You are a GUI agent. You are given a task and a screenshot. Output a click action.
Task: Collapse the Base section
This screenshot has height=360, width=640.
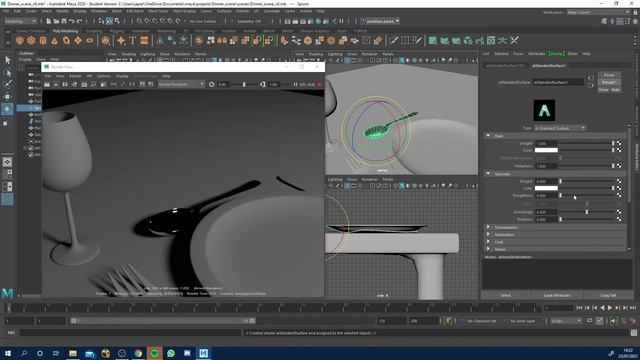click(488, 136)
